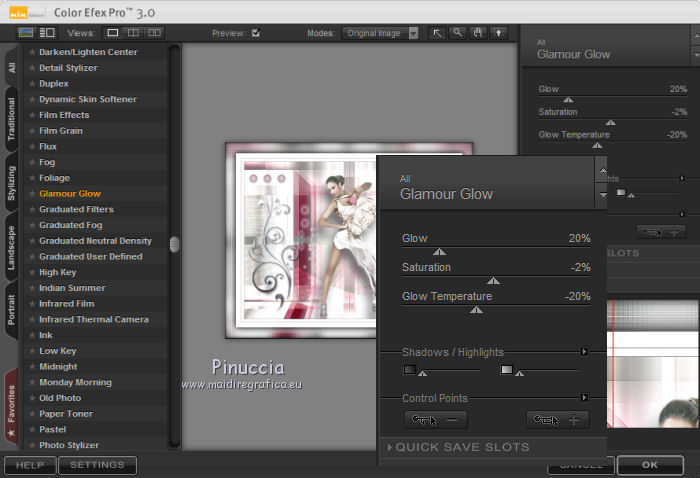Switch to the All filters tab
The width and height of the screenshot is (700, 478).
pos(12,67)
